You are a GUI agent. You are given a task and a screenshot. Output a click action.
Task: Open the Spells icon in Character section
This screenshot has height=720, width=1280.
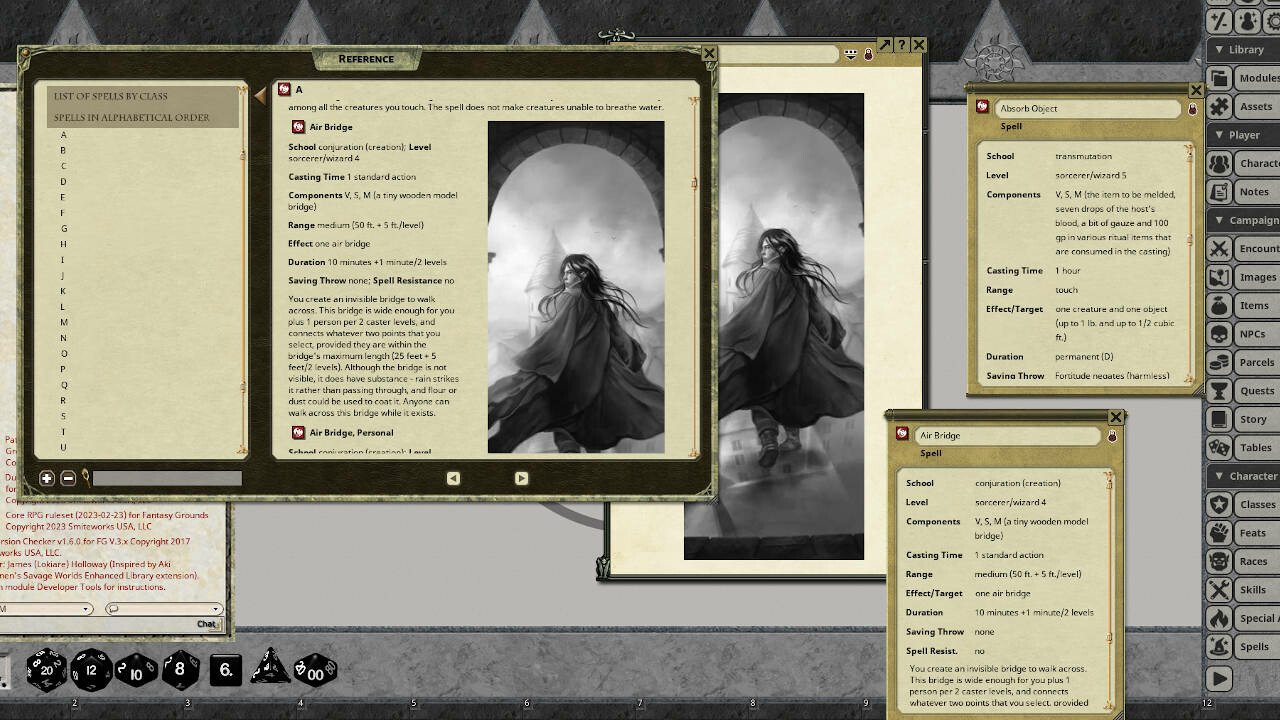pos(1219,647)
